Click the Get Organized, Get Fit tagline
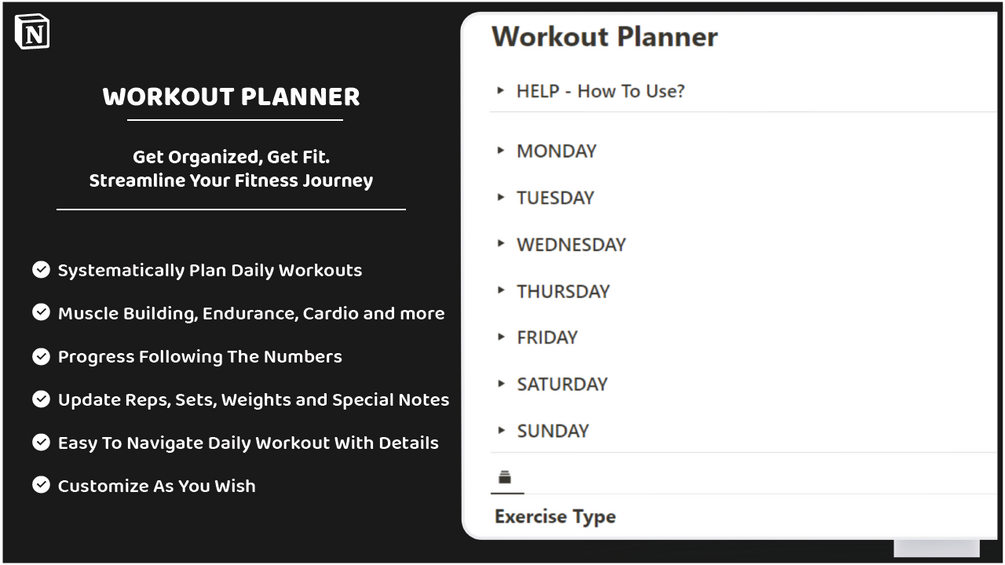1005x565 pixels. pyautogui.click(x=231, y=157)
